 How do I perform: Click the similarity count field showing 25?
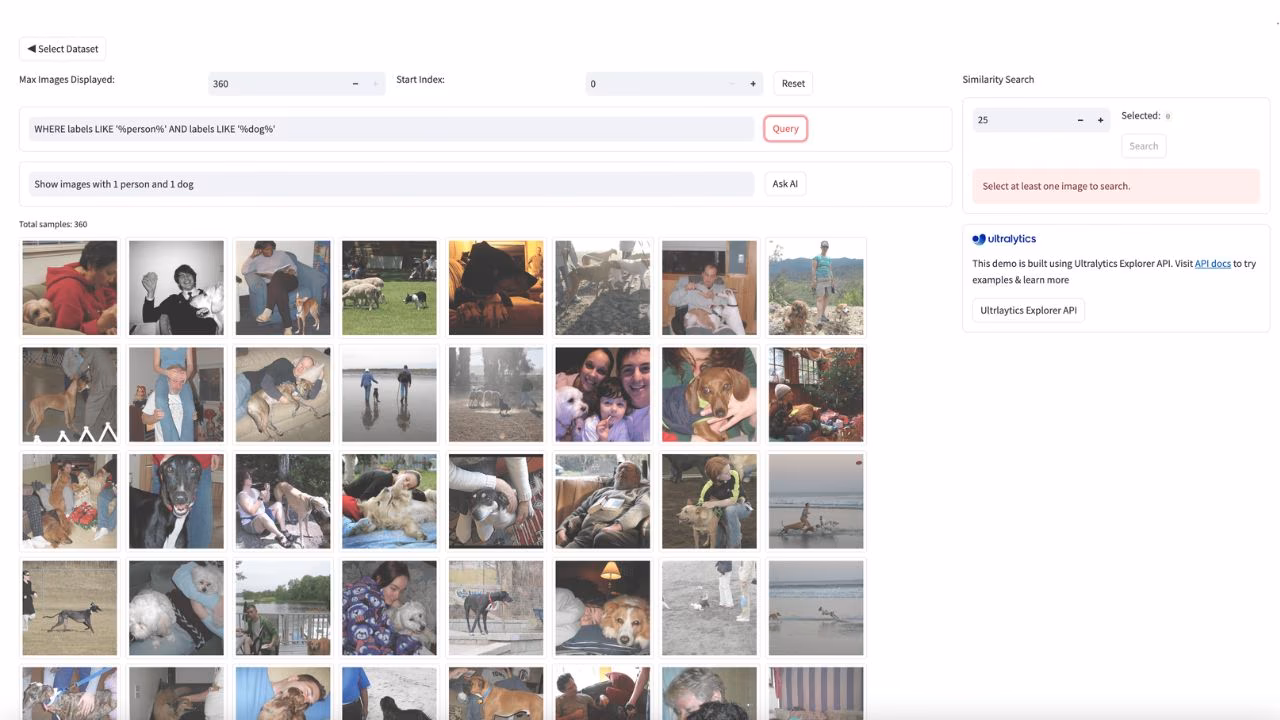pos(1021,120)
